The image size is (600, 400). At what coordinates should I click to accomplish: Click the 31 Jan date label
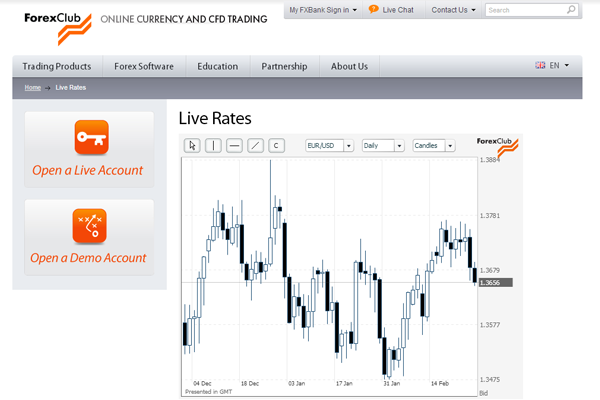(x=392, y=383)
